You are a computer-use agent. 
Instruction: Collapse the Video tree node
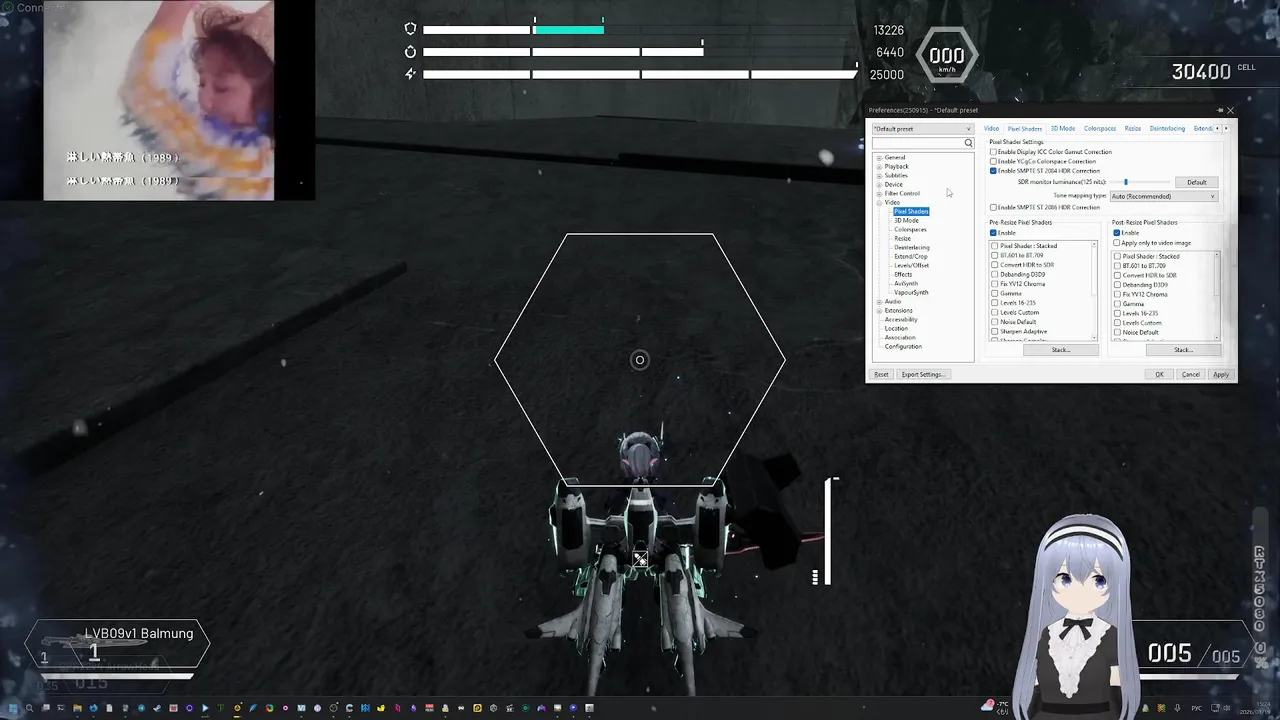(x=879, y=203)
